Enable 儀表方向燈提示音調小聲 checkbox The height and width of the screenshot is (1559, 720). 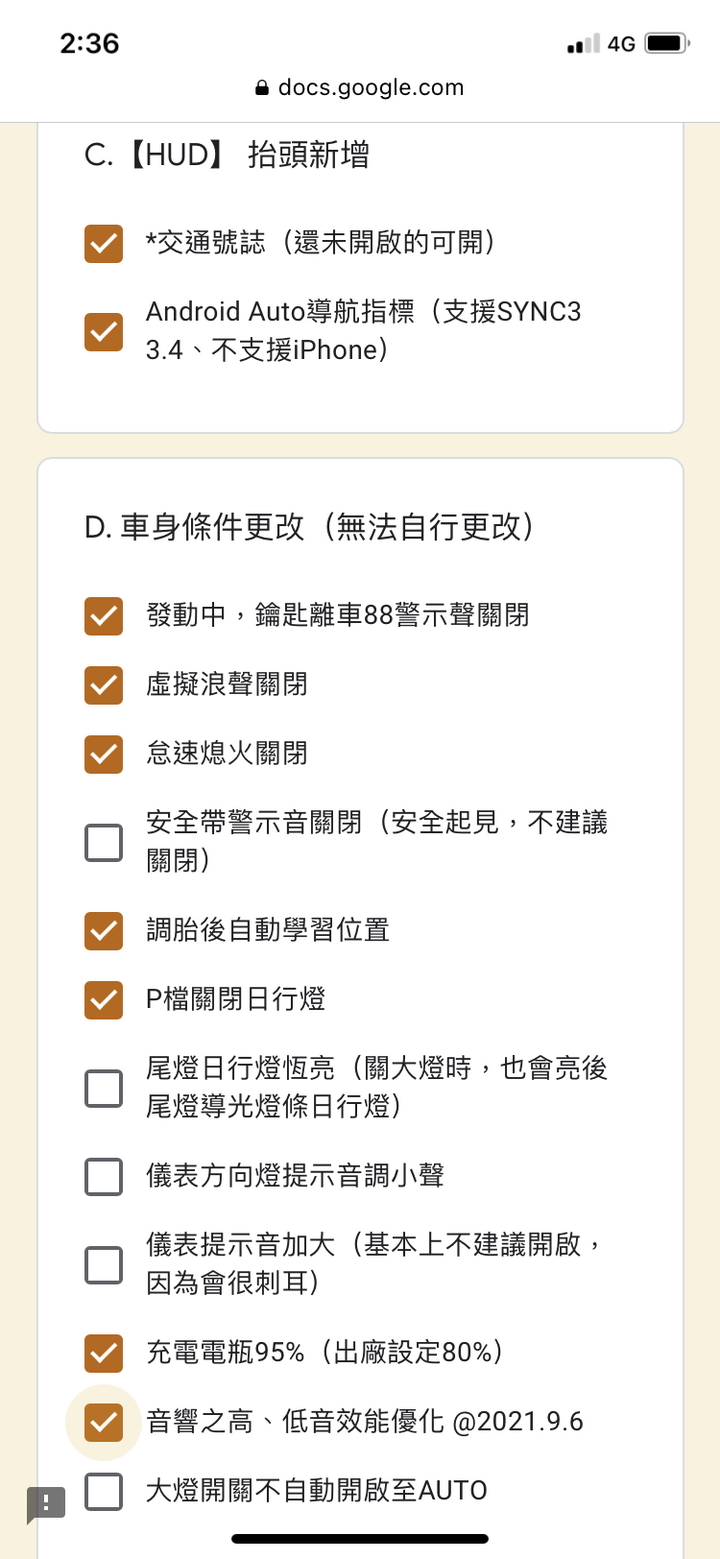click(104, 1177)
